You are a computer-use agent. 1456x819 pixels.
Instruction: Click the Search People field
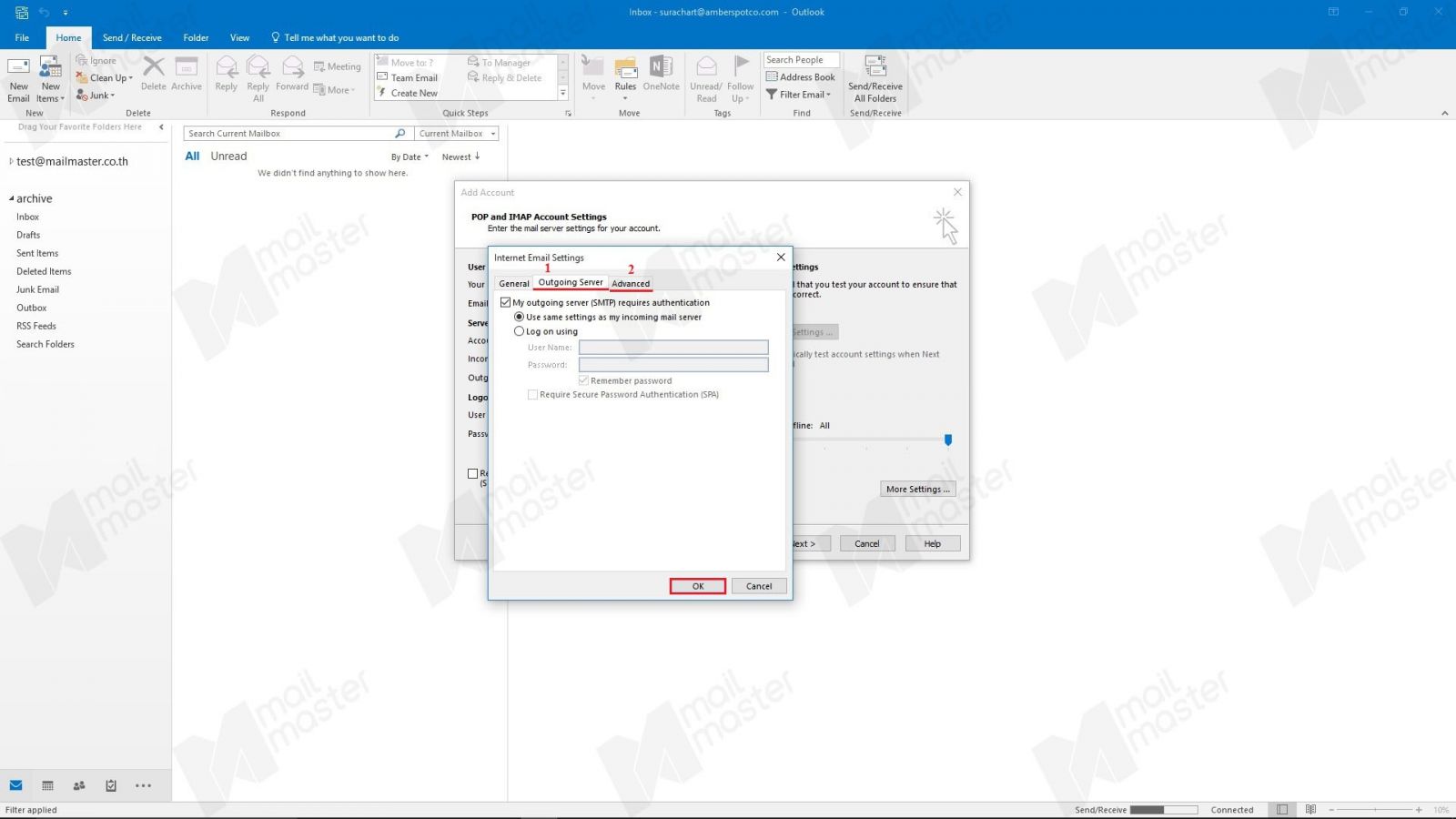point(801,60)
